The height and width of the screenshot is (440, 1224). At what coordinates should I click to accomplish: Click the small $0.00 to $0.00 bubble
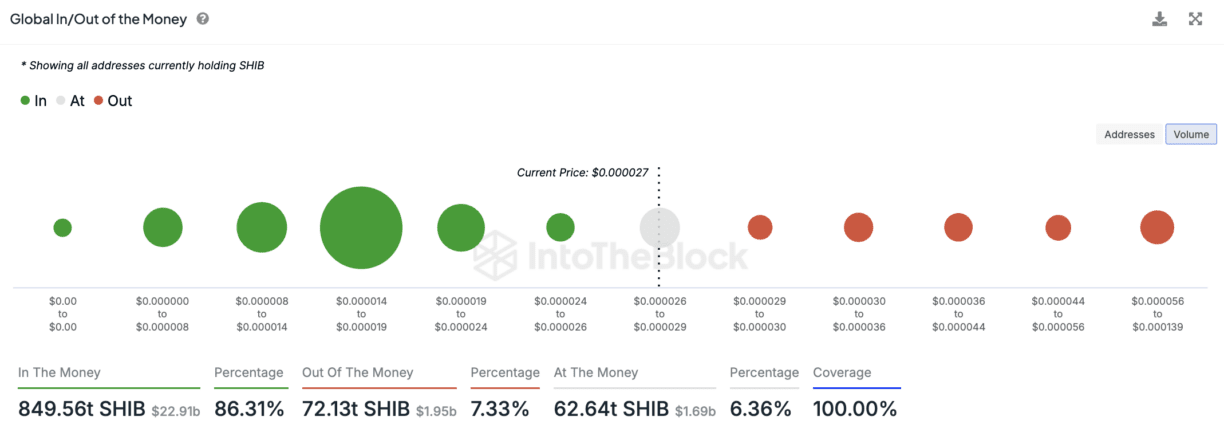click(x=62, y=228)
